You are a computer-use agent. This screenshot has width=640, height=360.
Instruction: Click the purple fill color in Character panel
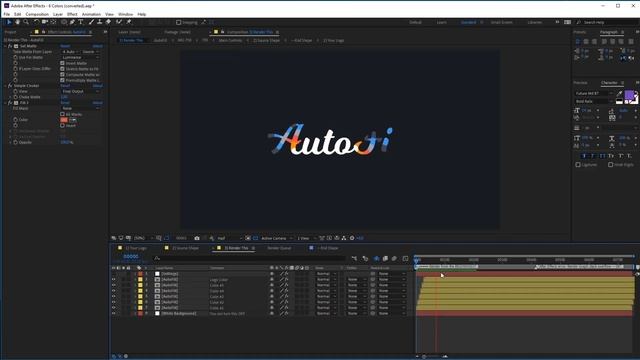(x=629, y=95)
